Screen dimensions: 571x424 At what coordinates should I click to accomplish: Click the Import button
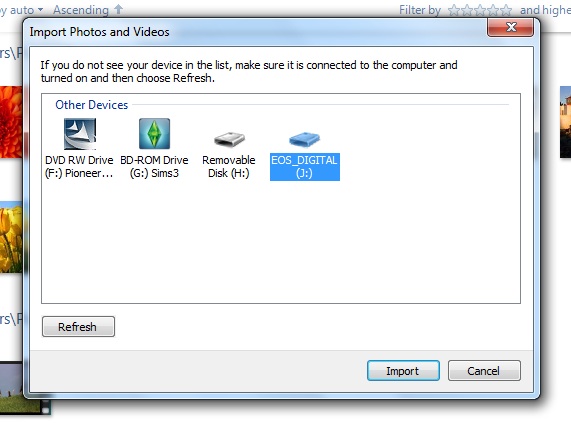[x=403, y=371]
